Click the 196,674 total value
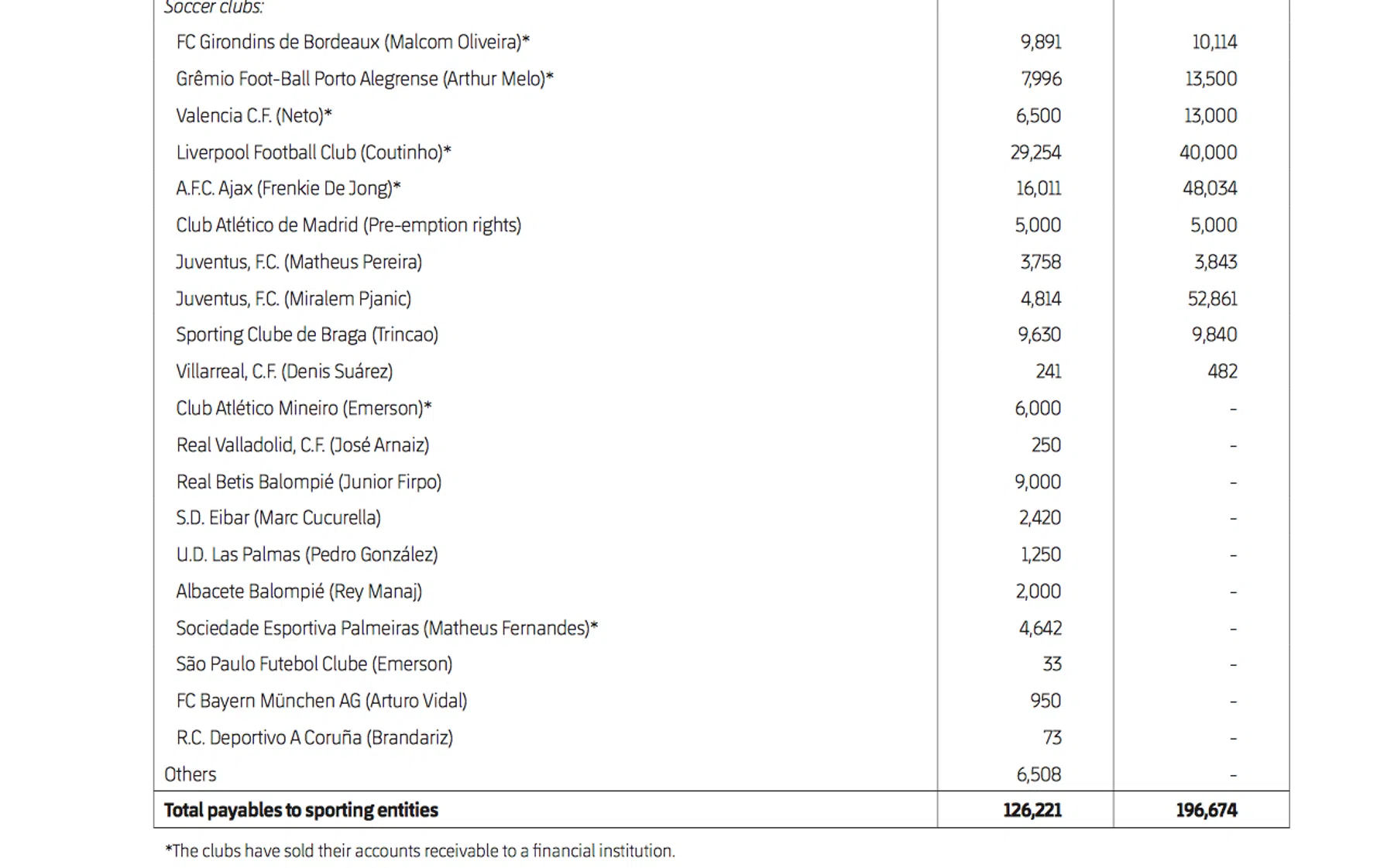Image resolution: width=1394 pixels, height=868 pixels. click(1207, 810)
